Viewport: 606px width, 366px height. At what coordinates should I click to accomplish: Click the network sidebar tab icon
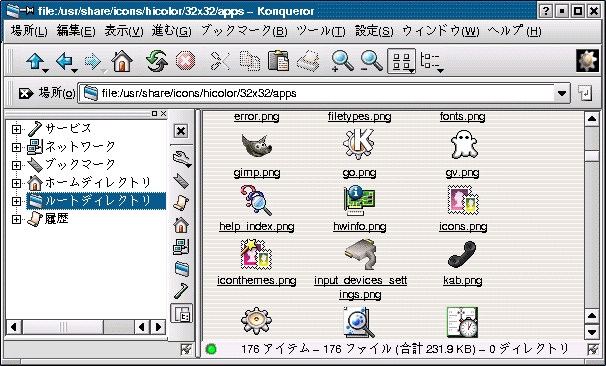[181, 247]
